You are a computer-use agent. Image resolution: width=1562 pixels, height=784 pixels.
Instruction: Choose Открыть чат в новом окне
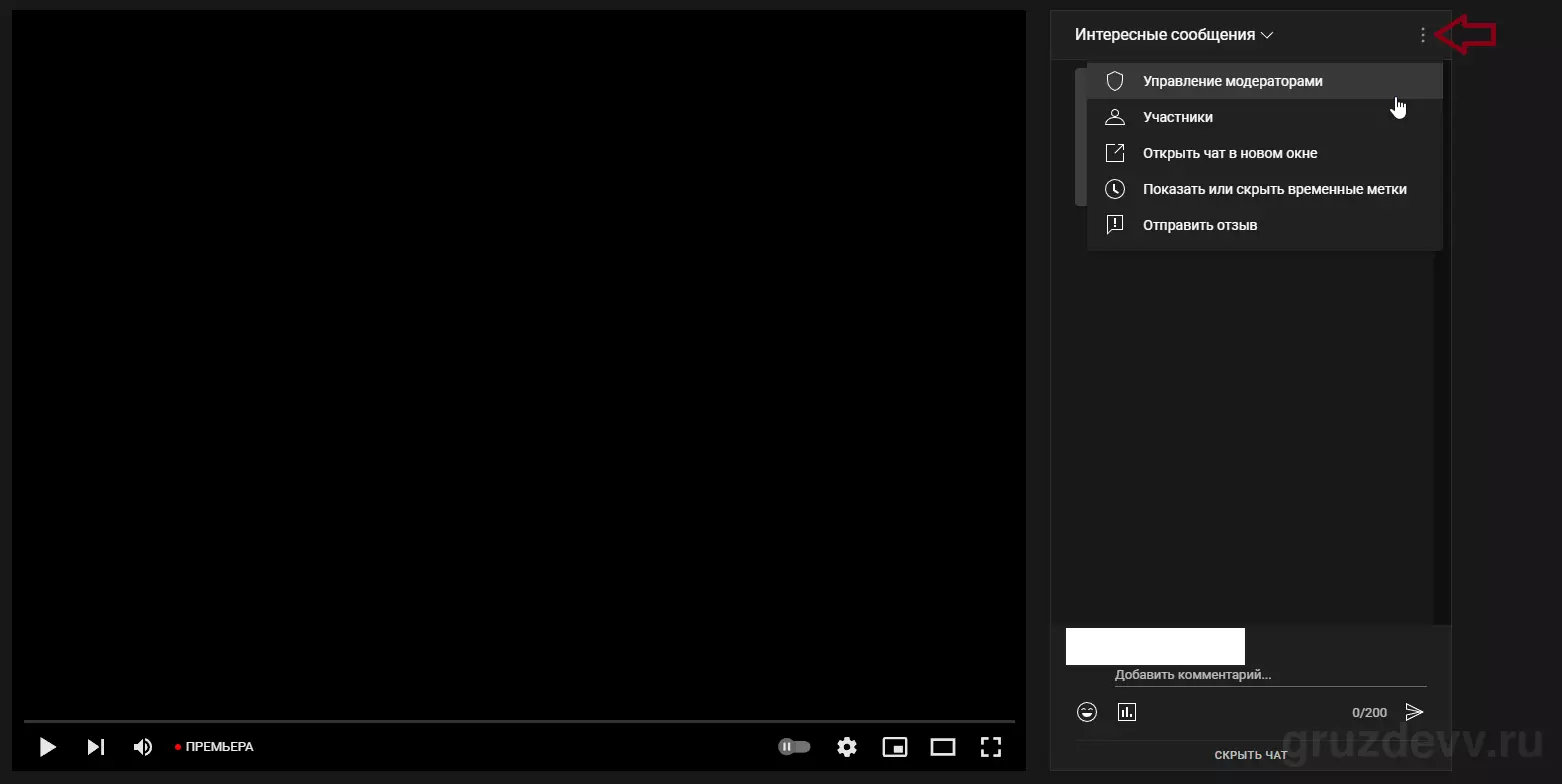1265,153
